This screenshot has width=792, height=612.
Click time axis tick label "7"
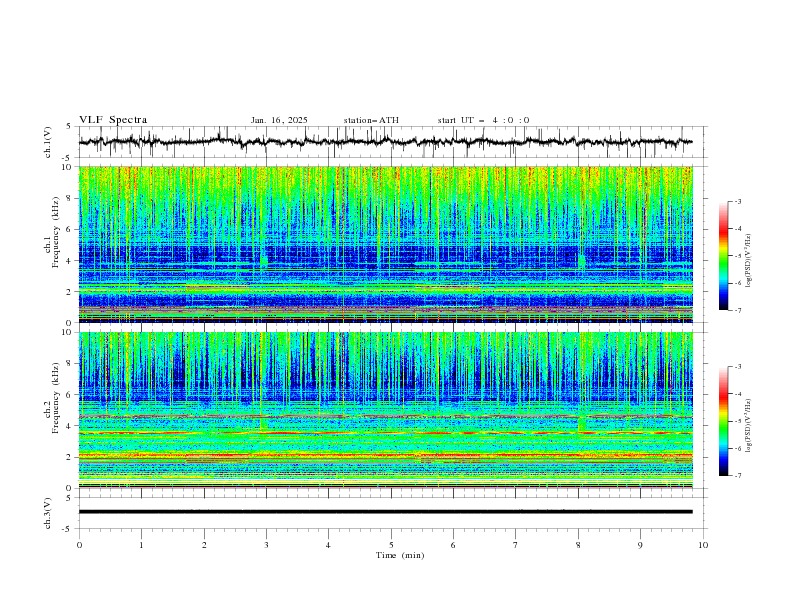tap(516, 545)
